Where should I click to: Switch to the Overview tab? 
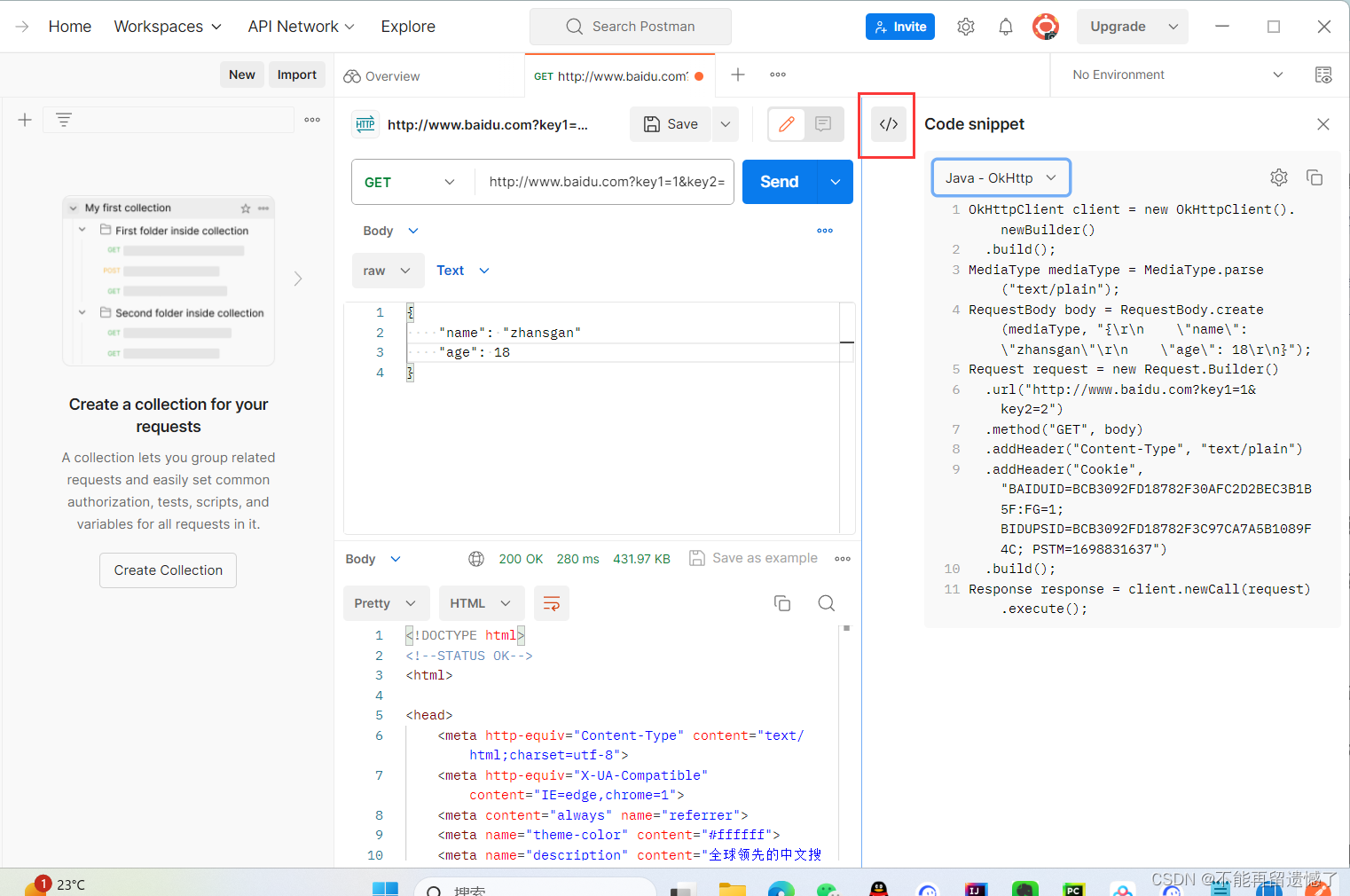point(382,76)
